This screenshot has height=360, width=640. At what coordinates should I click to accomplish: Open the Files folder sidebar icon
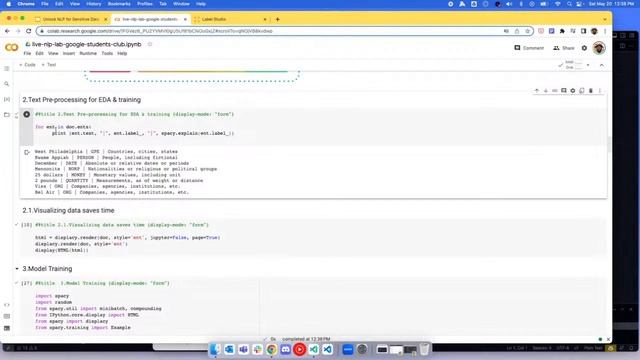pos(7,115)
